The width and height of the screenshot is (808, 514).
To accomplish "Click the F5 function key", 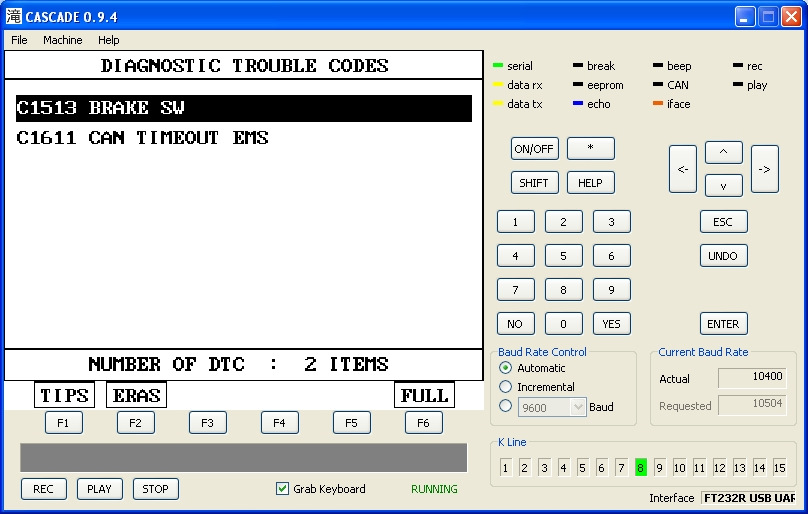I will (x=351, y=423).
